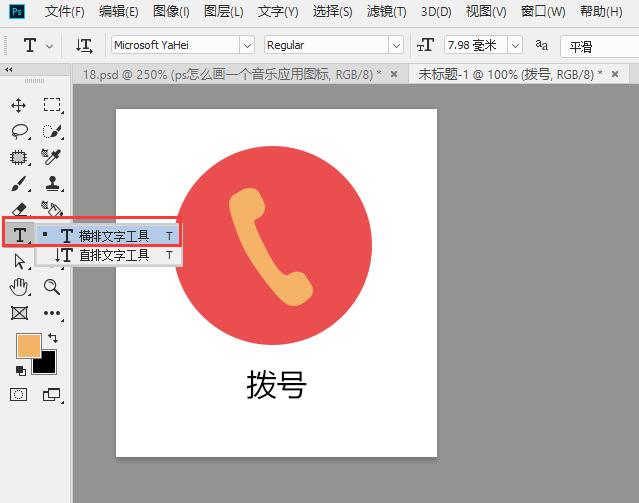The image size is (639, 503).
Task: Grab the toolbox gripper handle
Action: 35,81
